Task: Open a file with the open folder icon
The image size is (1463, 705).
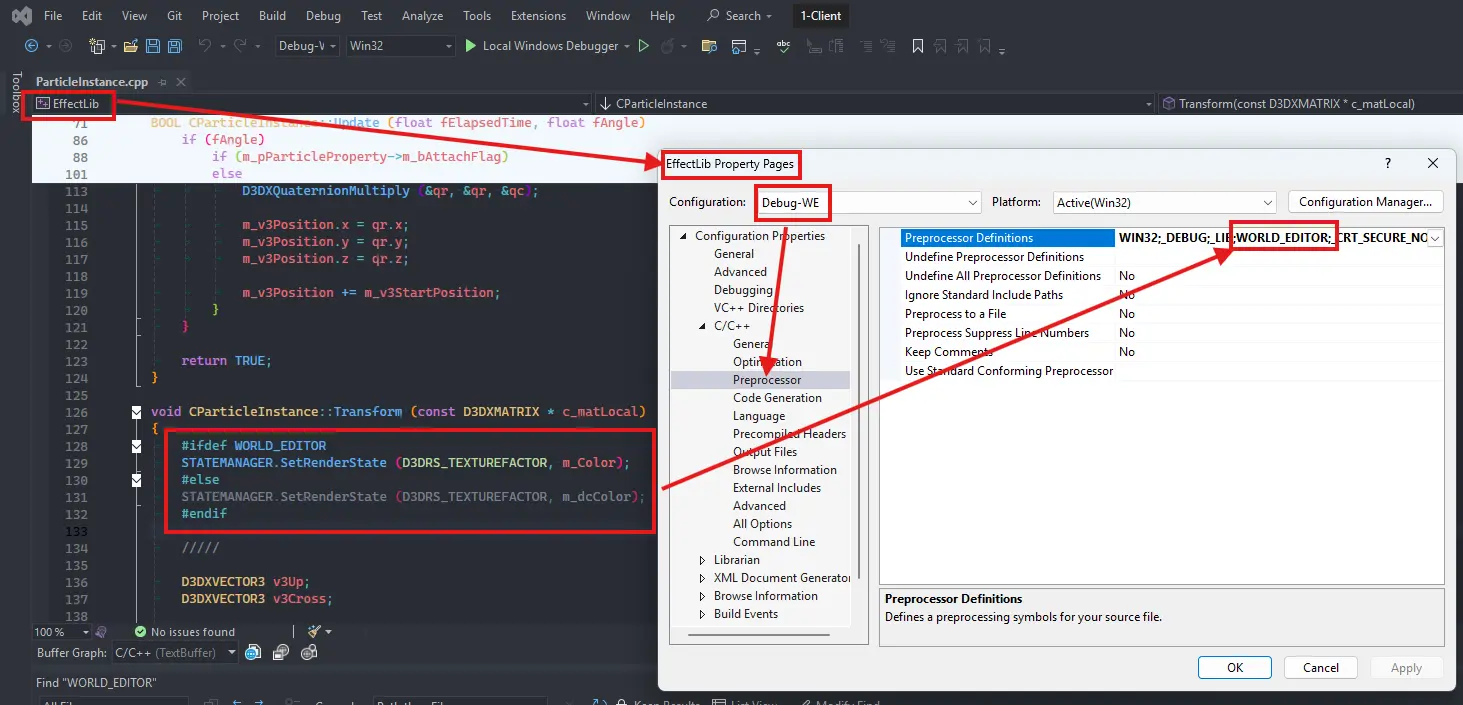Action: click(131, 46)
